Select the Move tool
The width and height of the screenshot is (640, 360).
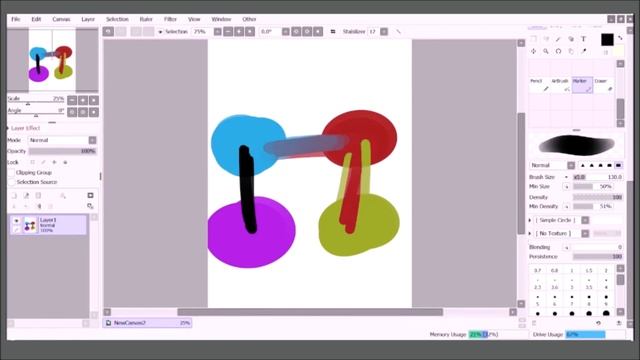[533, 51]
